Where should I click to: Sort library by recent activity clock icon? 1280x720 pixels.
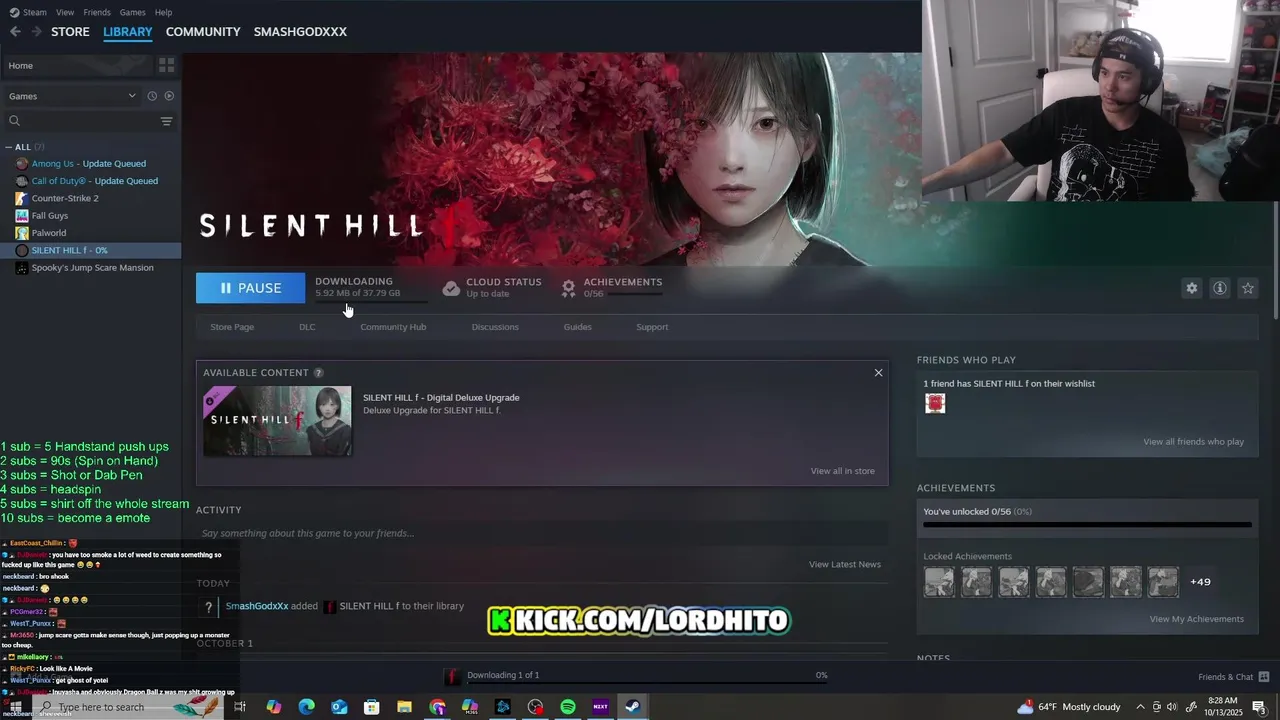[x=152, y=96]
